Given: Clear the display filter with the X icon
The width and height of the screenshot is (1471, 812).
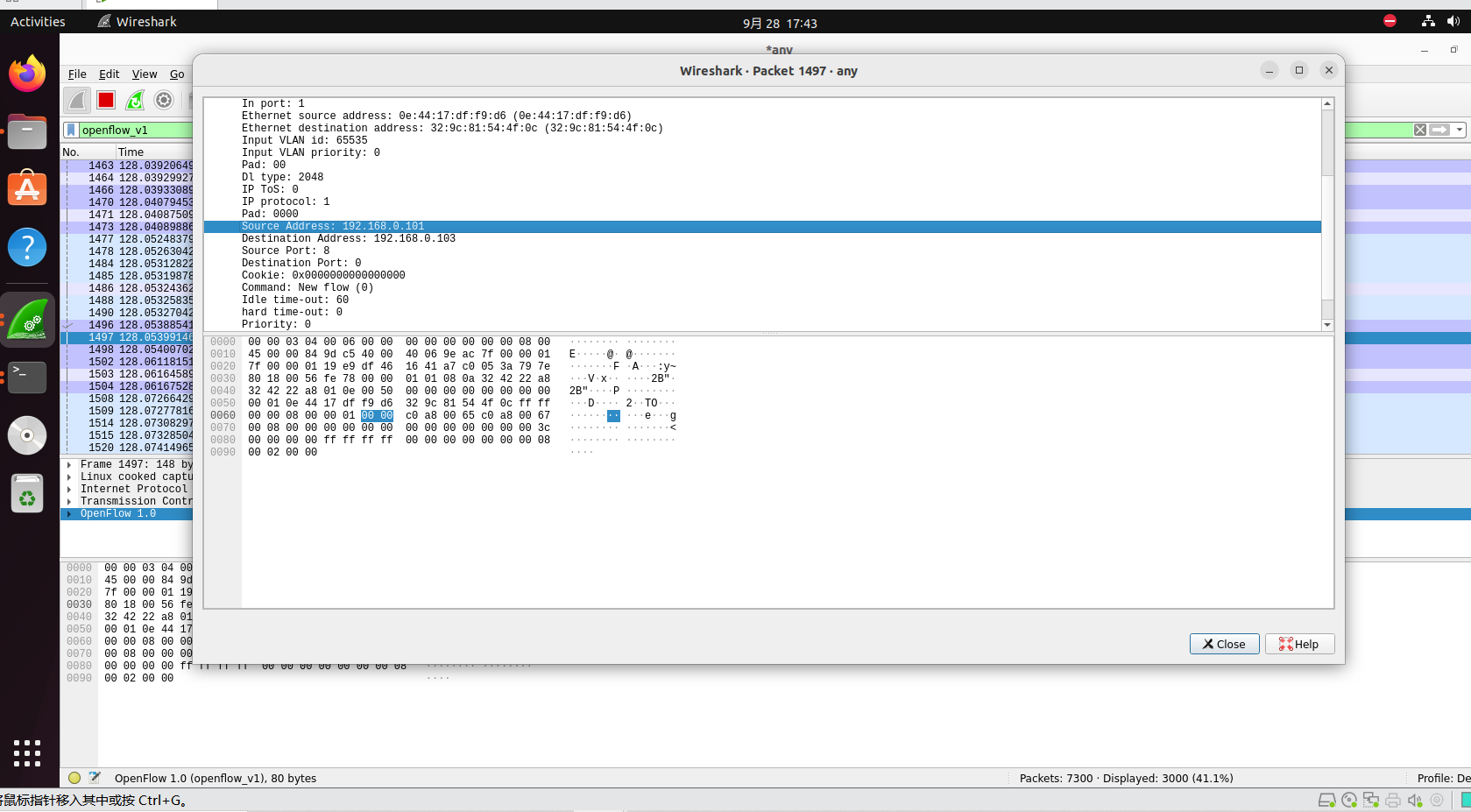Looking at the screenshot, I should [1420, 130].
